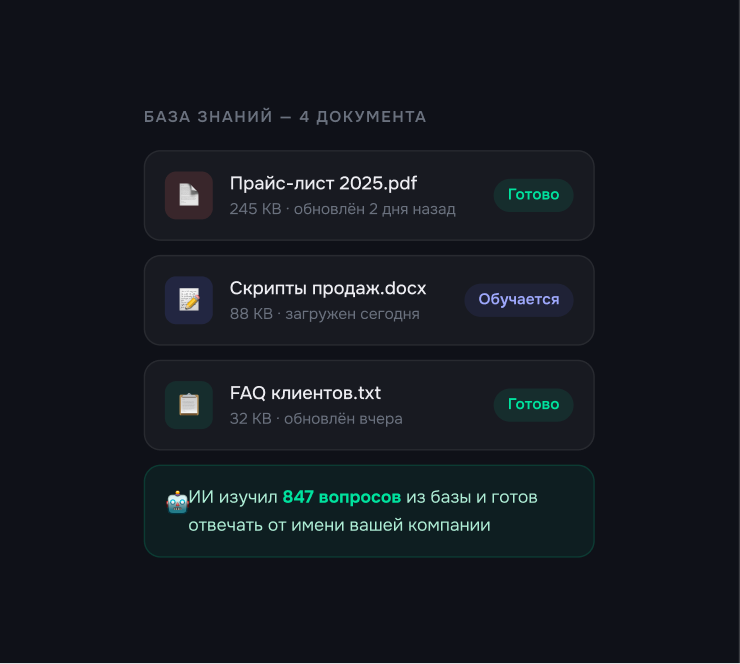Click the PDF document icon for Прайс-лист
740x664 pixels.
point(189,195)
